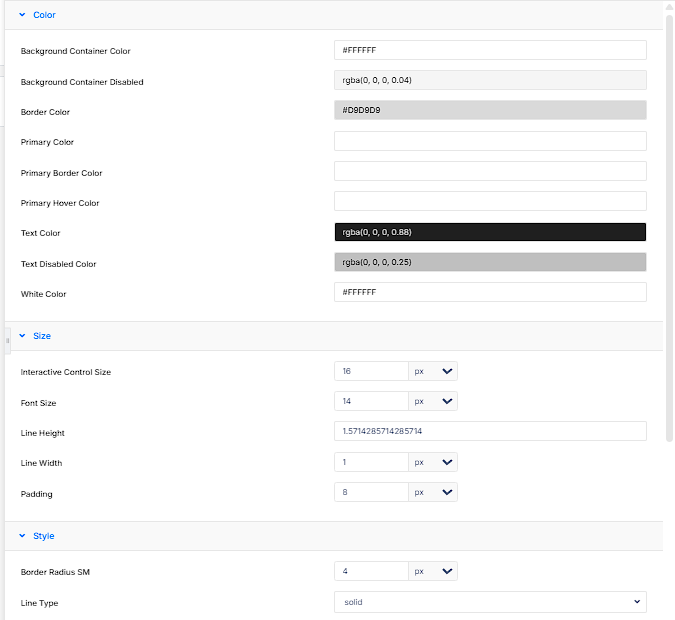Click the White Color #FFFFFF field
Image resolution: width=675 pixels, height=620 pixels.
[x=490, y=292]
